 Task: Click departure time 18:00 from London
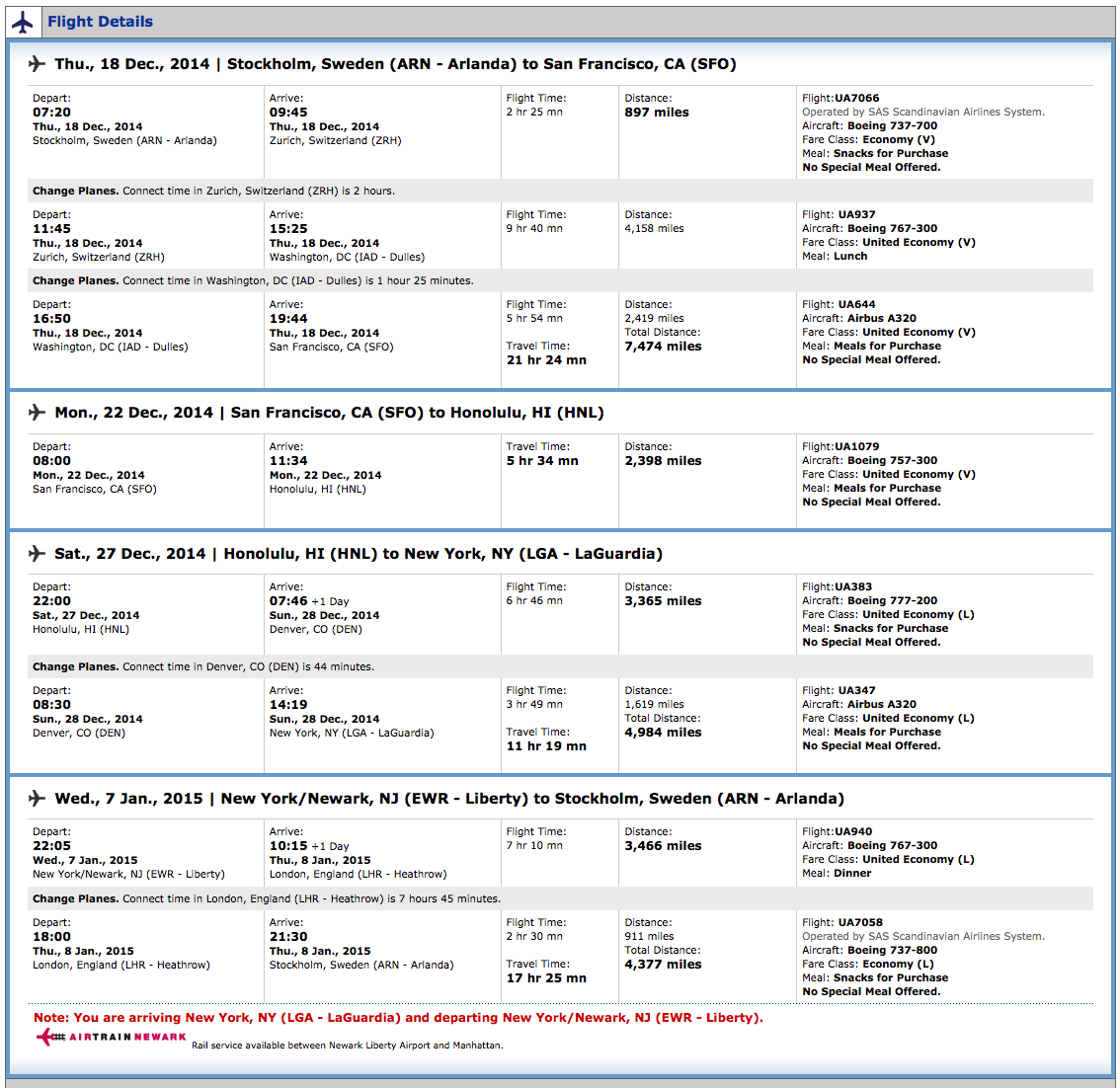[51, 937]
